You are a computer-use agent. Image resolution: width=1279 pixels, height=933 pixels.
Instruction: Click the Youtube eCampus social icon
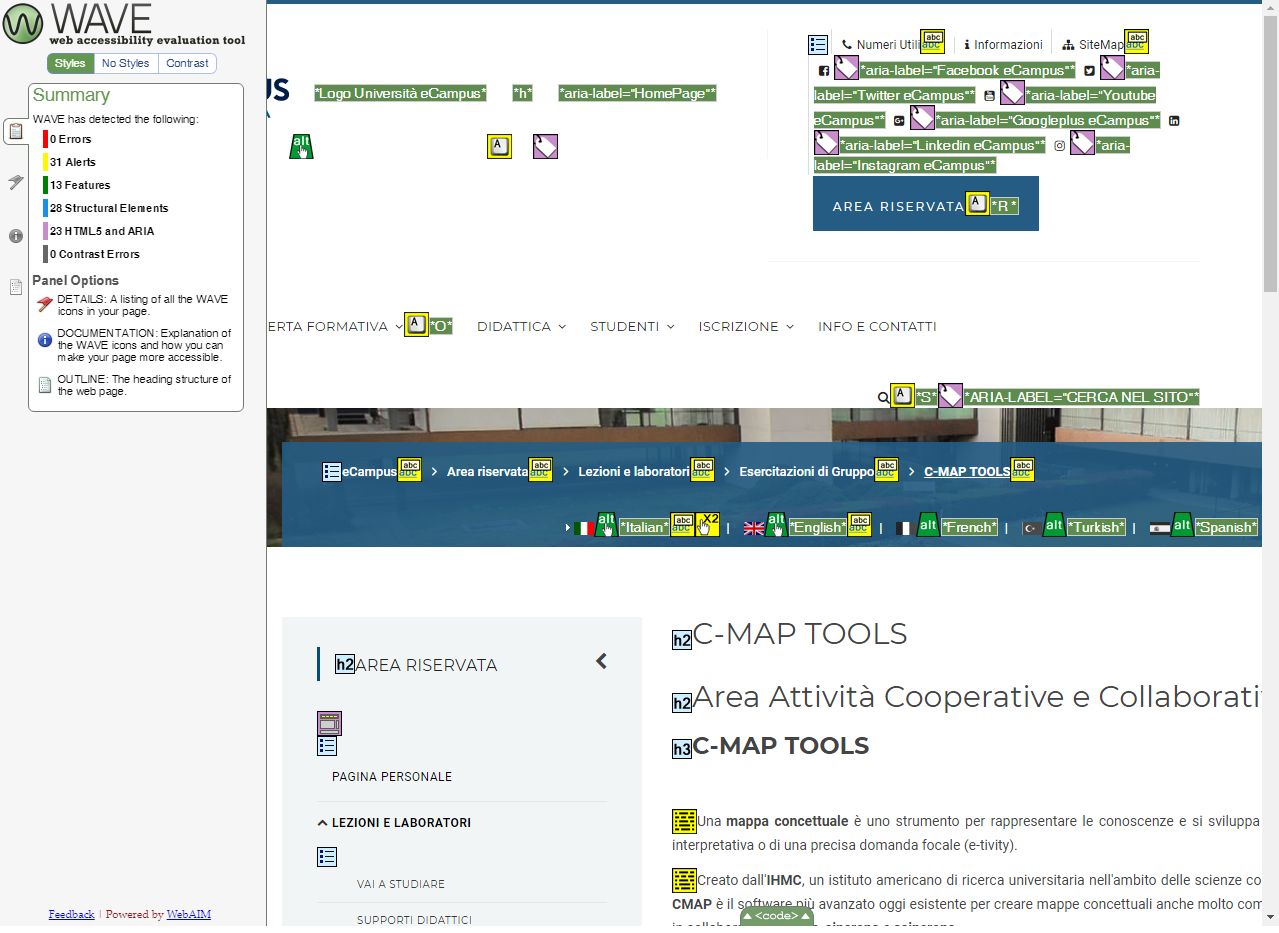pos(990,96)
